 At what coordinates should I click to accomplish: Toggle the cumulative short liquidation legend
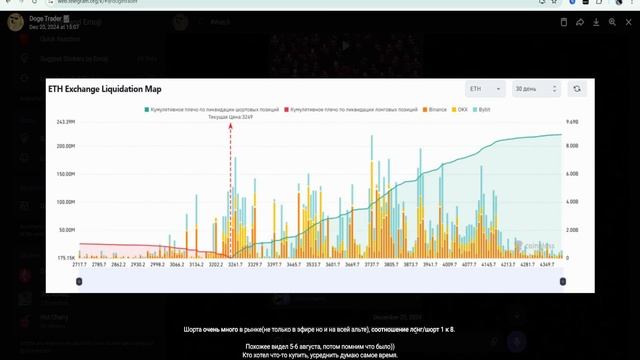pos(211,109)
